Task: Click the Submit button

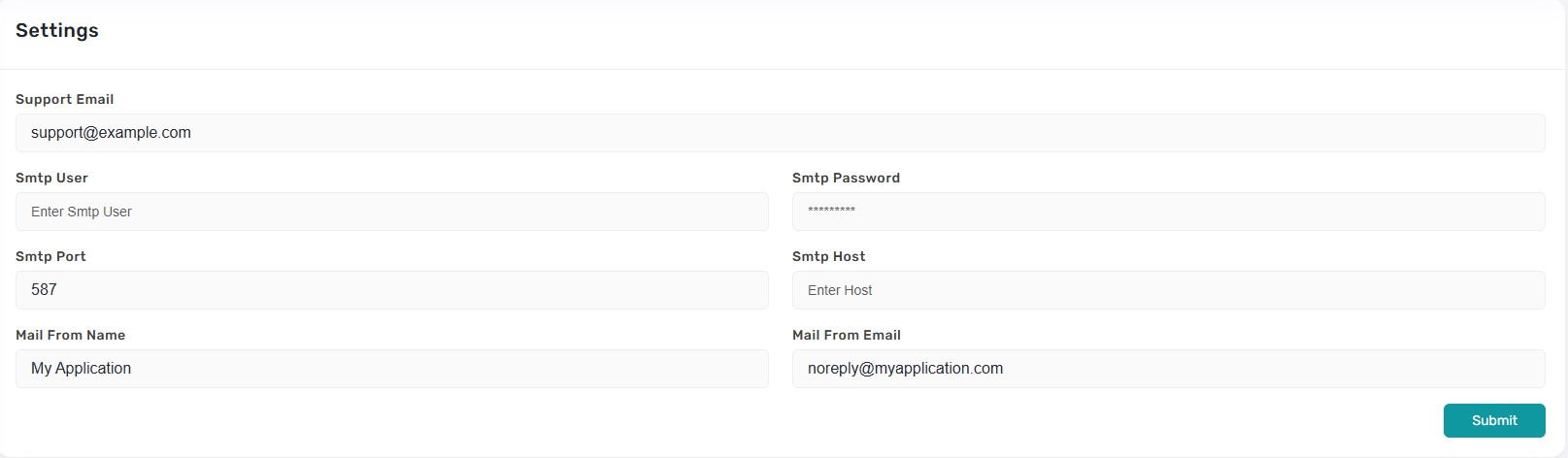Action: tap(1493, 420)
